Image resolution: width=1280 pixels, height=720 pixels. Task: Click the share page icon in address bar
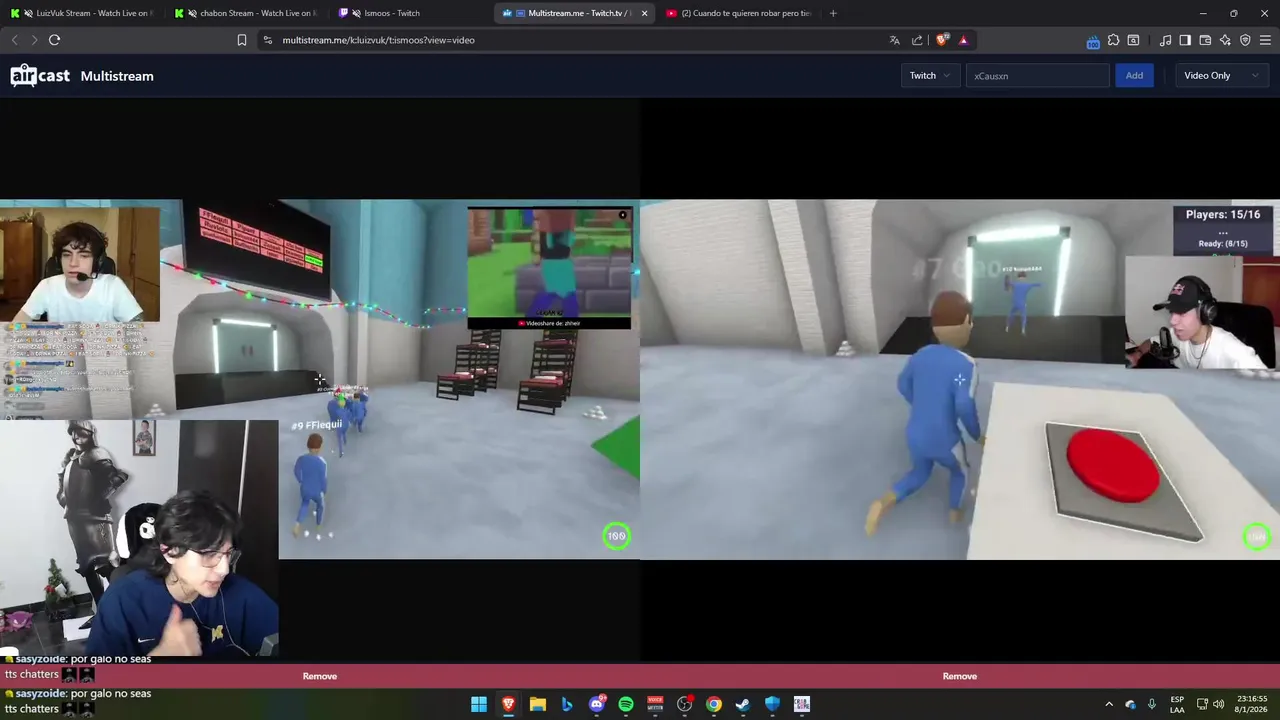point(917,40)
